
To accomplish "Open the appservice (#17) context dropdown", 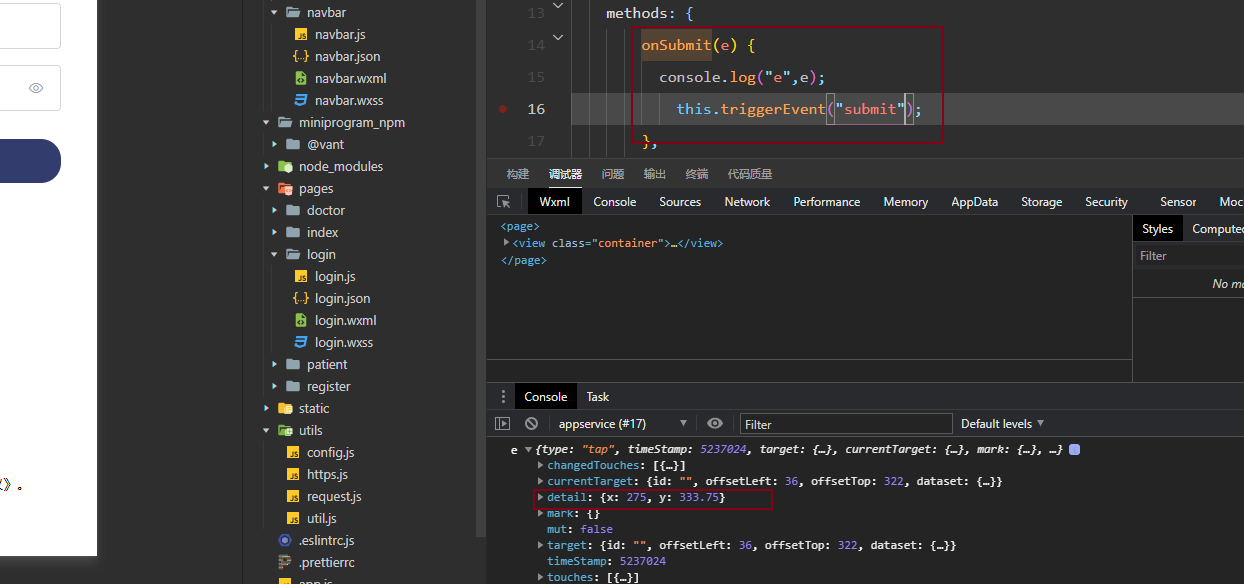I will [622, 424].
